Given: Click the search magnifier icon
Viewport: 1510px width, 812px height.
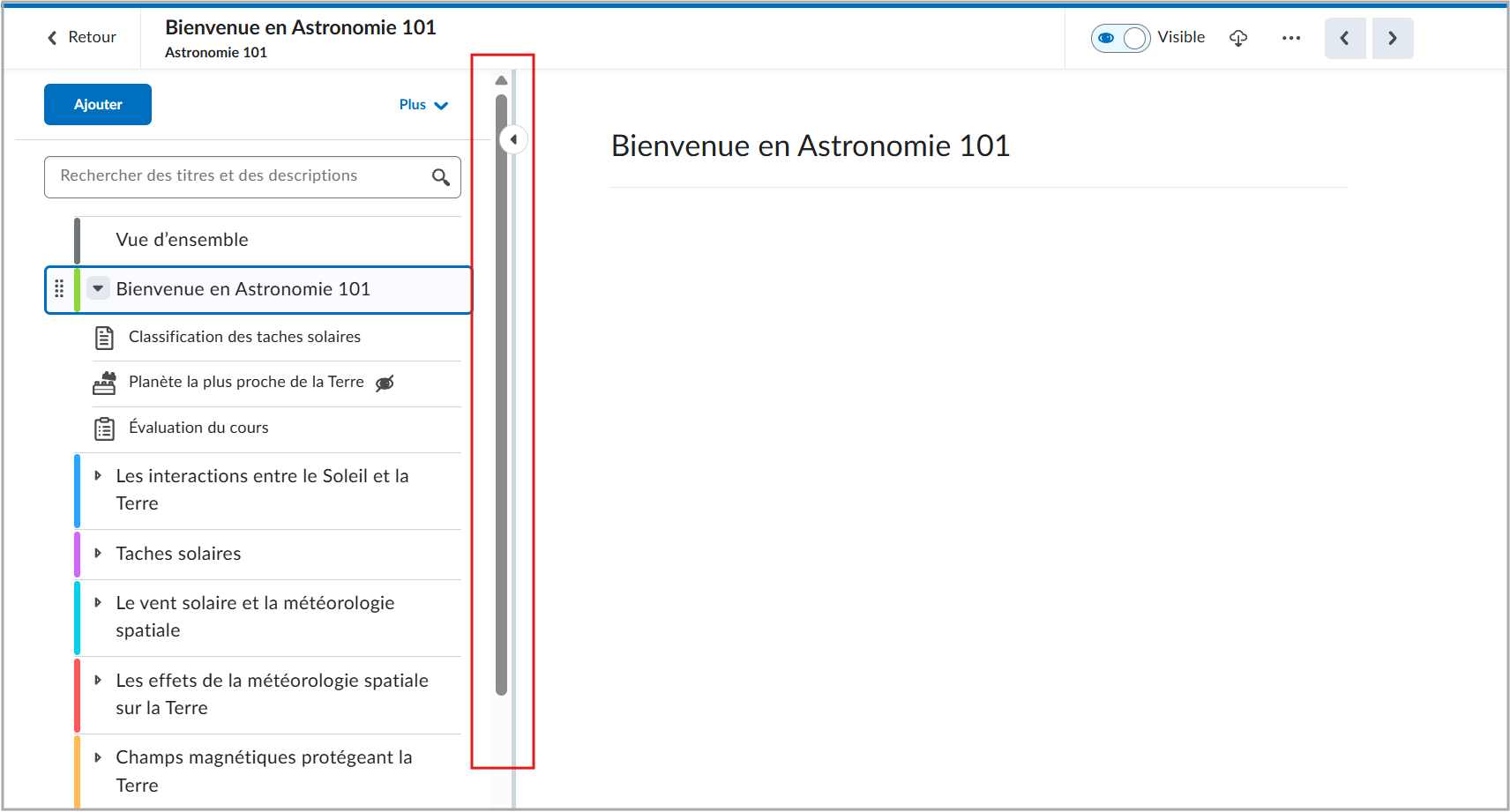Looking at the screenshot, I should (x=441, y=177).
